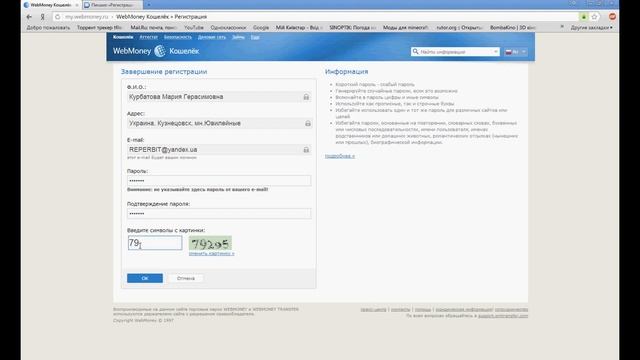Click the Завершение регистрации heading
This screenshot has width=640, height=360.
164,71
